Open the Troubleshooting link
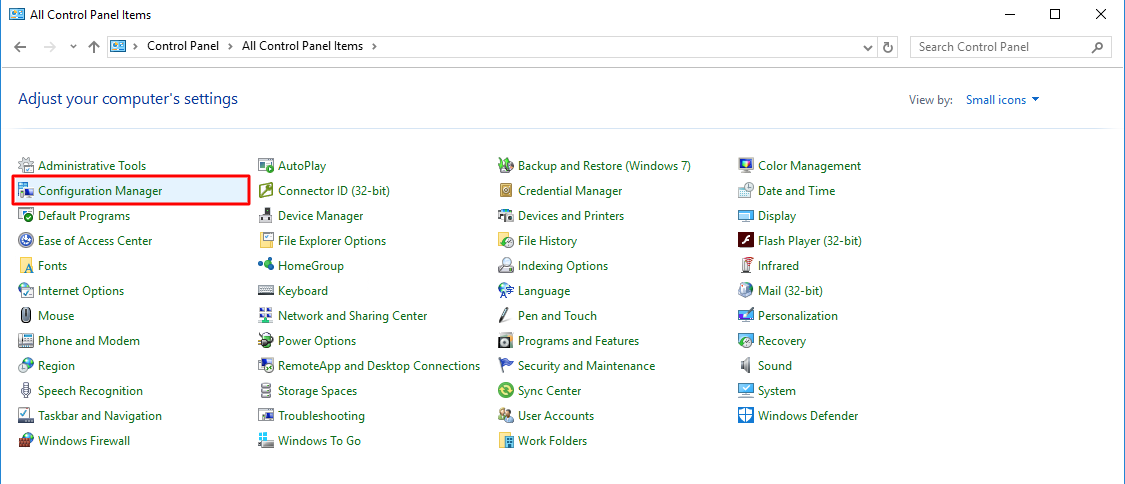The height and width of the screenshot is (484, 1125). [321, 416]
